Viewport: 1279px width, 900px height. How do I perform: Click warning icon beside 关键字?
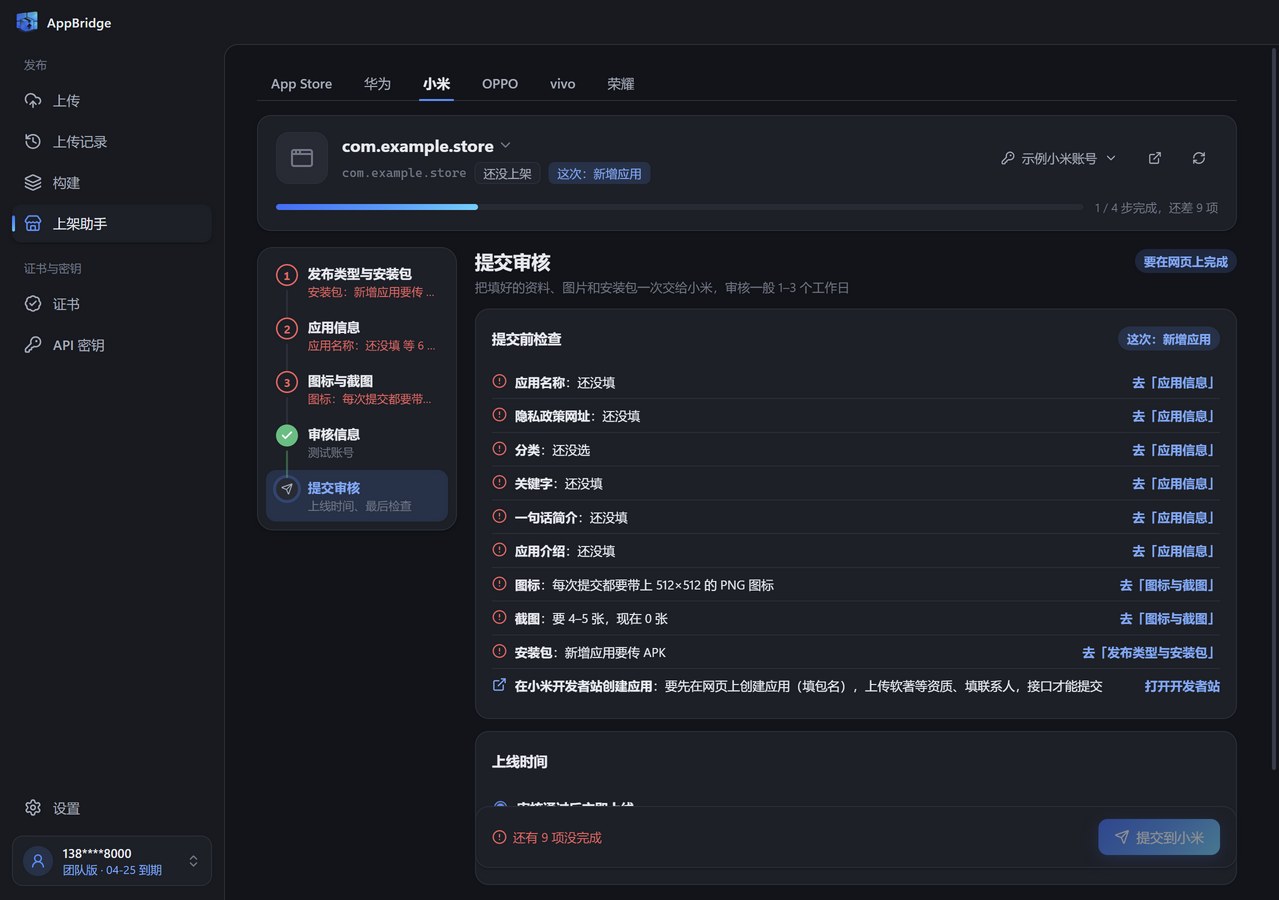click(x=500, y=483)
